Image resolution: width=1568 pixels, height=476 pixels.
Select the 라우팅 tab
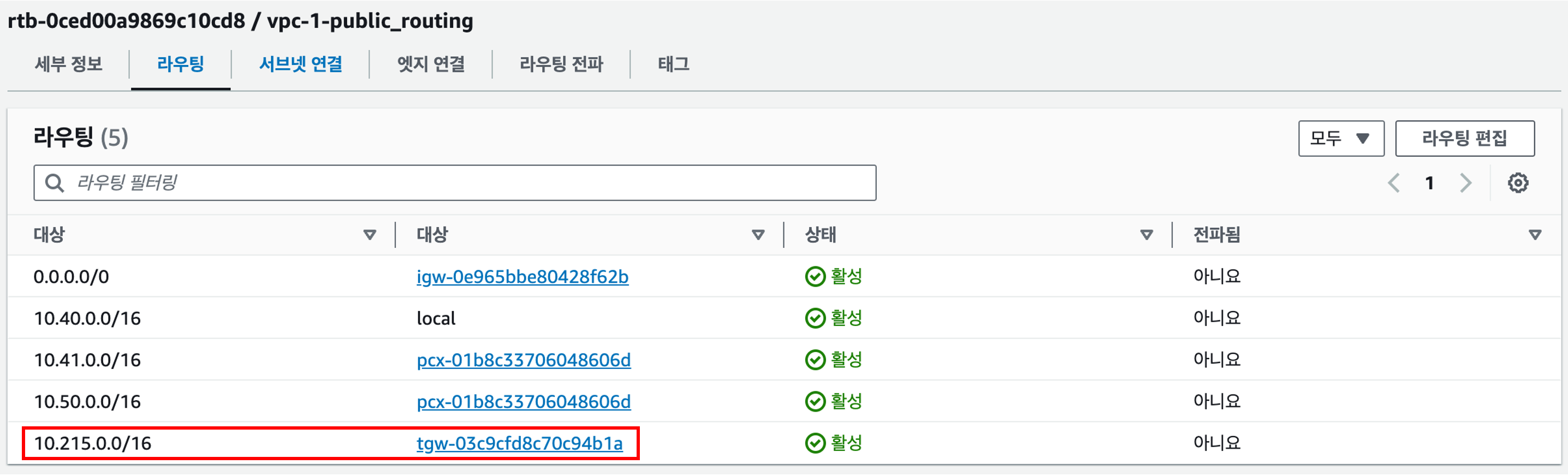(x=180, y=64)
